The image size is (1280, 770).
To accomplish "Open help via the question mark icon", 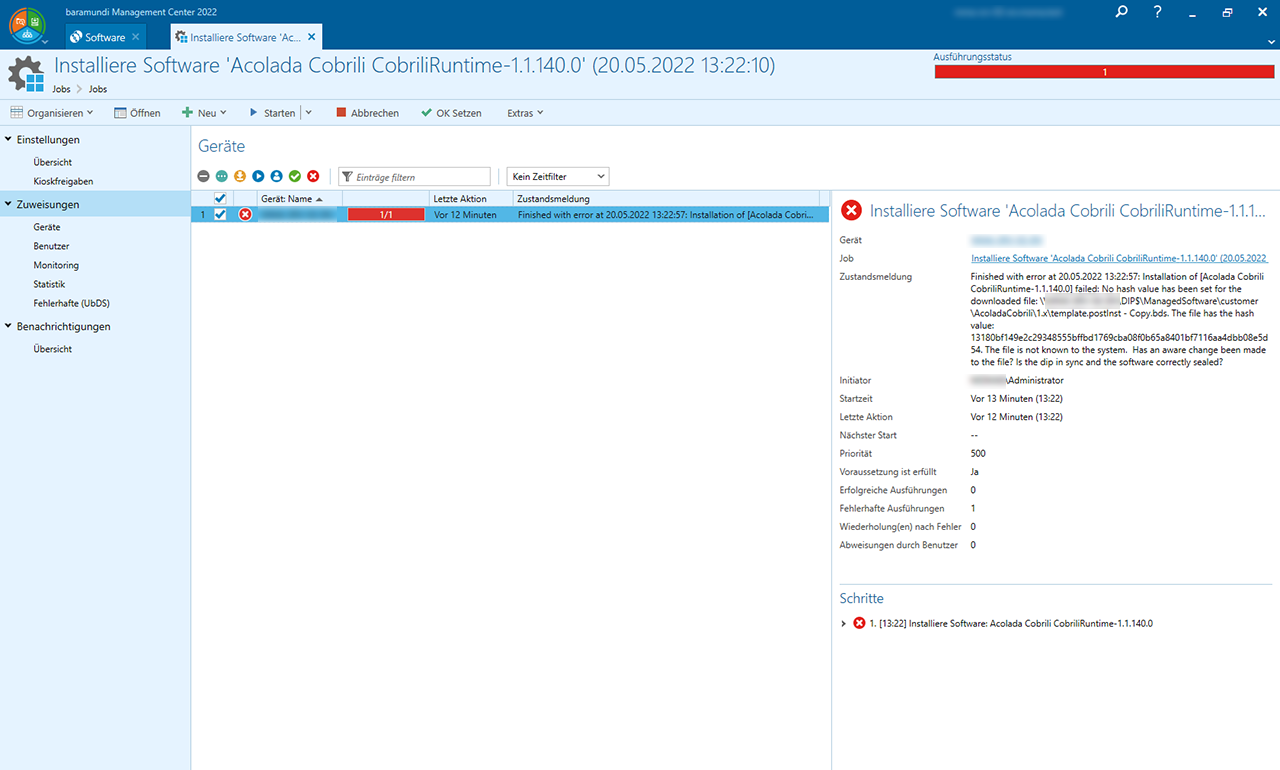I will [1157, 12].
